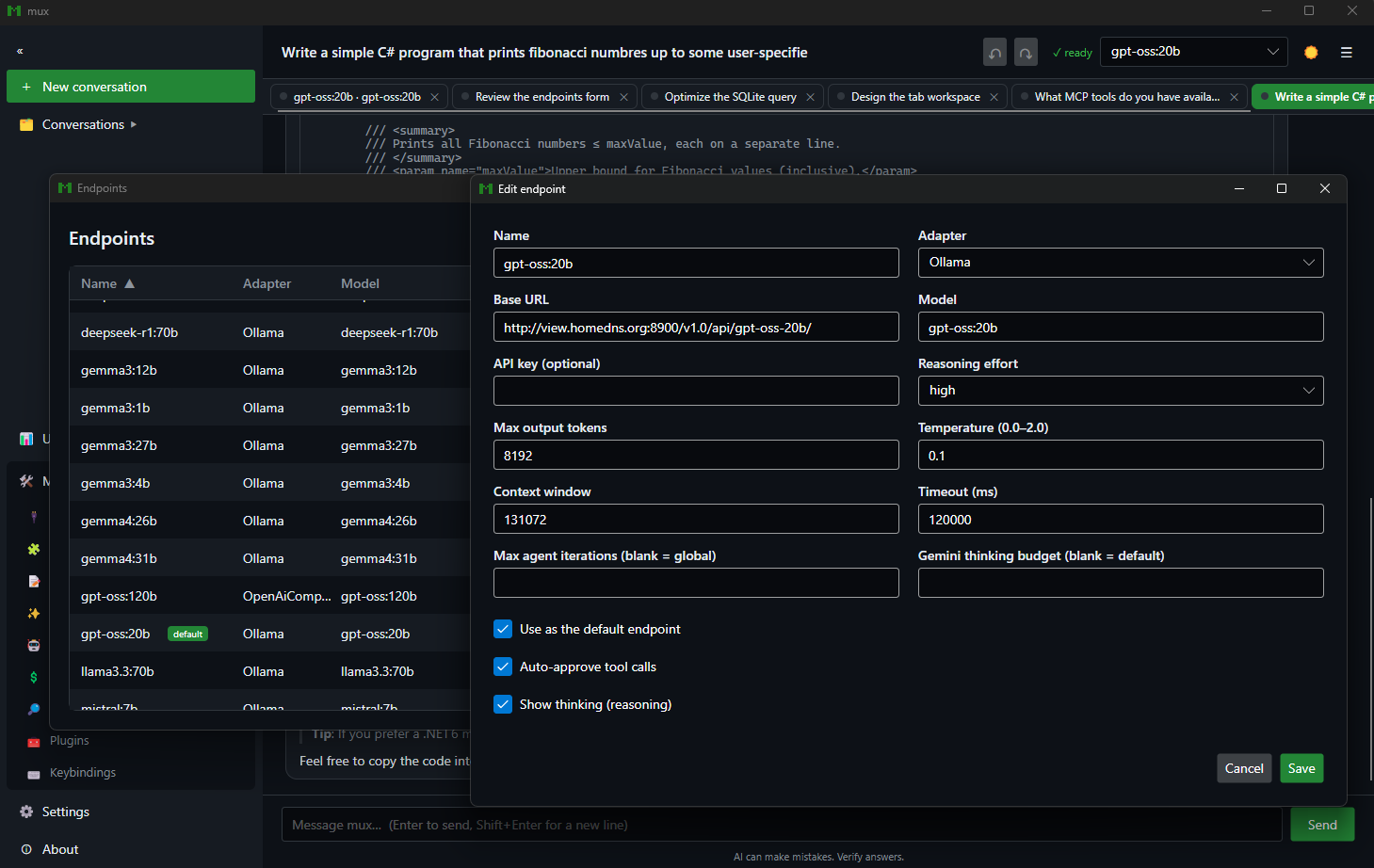
Task: Click the undo arrow in the chat header
Action: 994,52
